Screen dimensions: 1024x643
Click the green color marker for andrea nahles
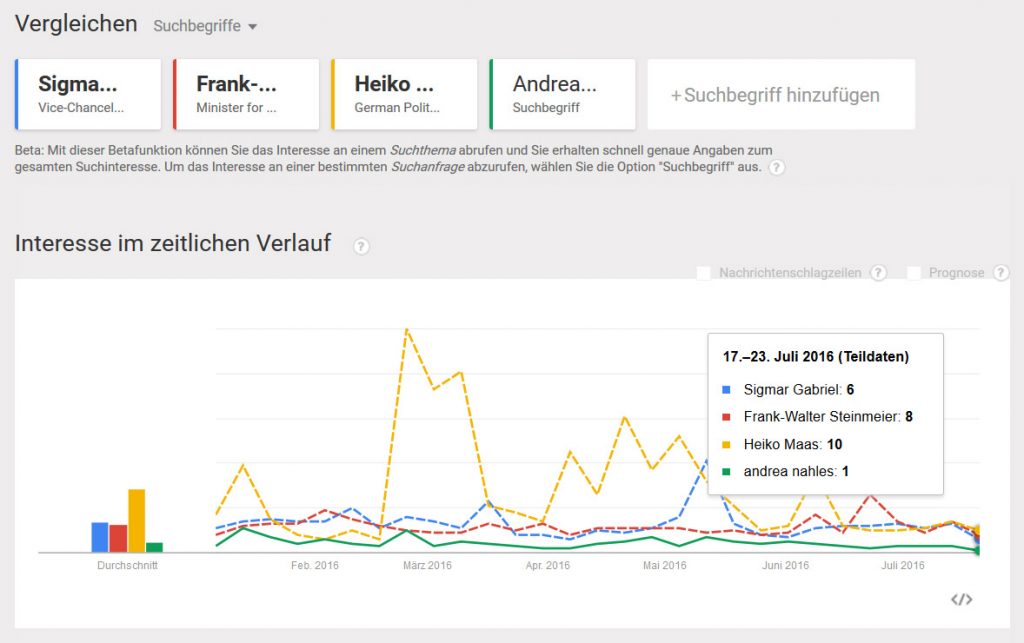pyautogui.click(x=491, y=94)
